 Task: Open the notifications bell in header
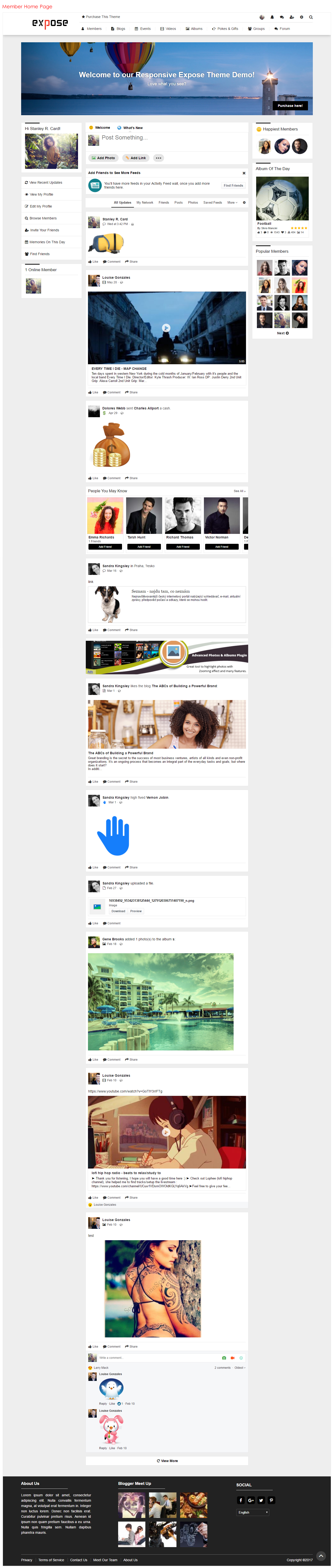coord(272,17)
